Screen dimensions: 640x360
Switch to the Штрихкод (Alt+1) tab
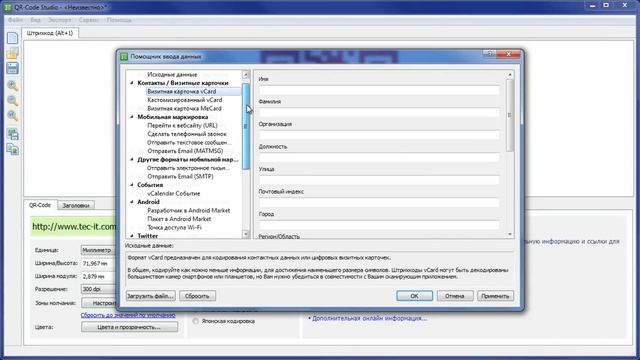(x=50, y=33)
